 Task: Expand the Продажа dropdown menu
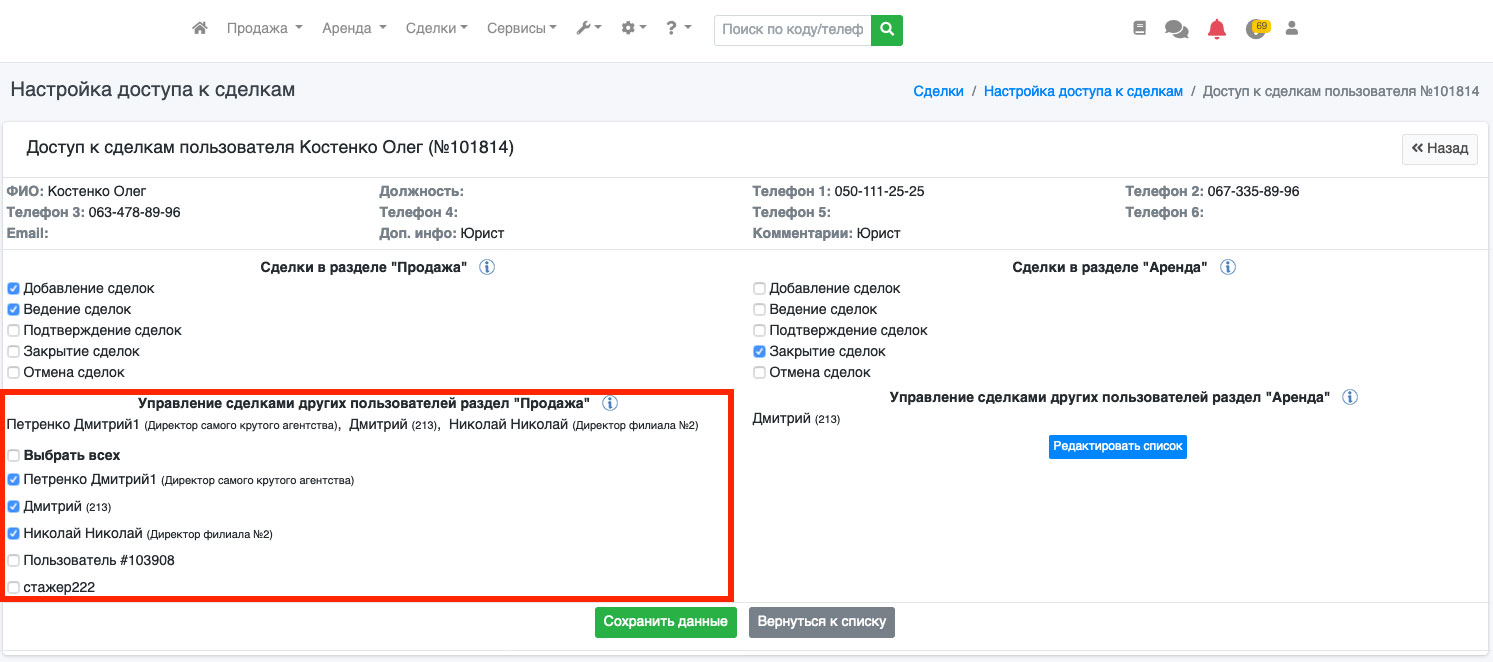pos(264,29)
